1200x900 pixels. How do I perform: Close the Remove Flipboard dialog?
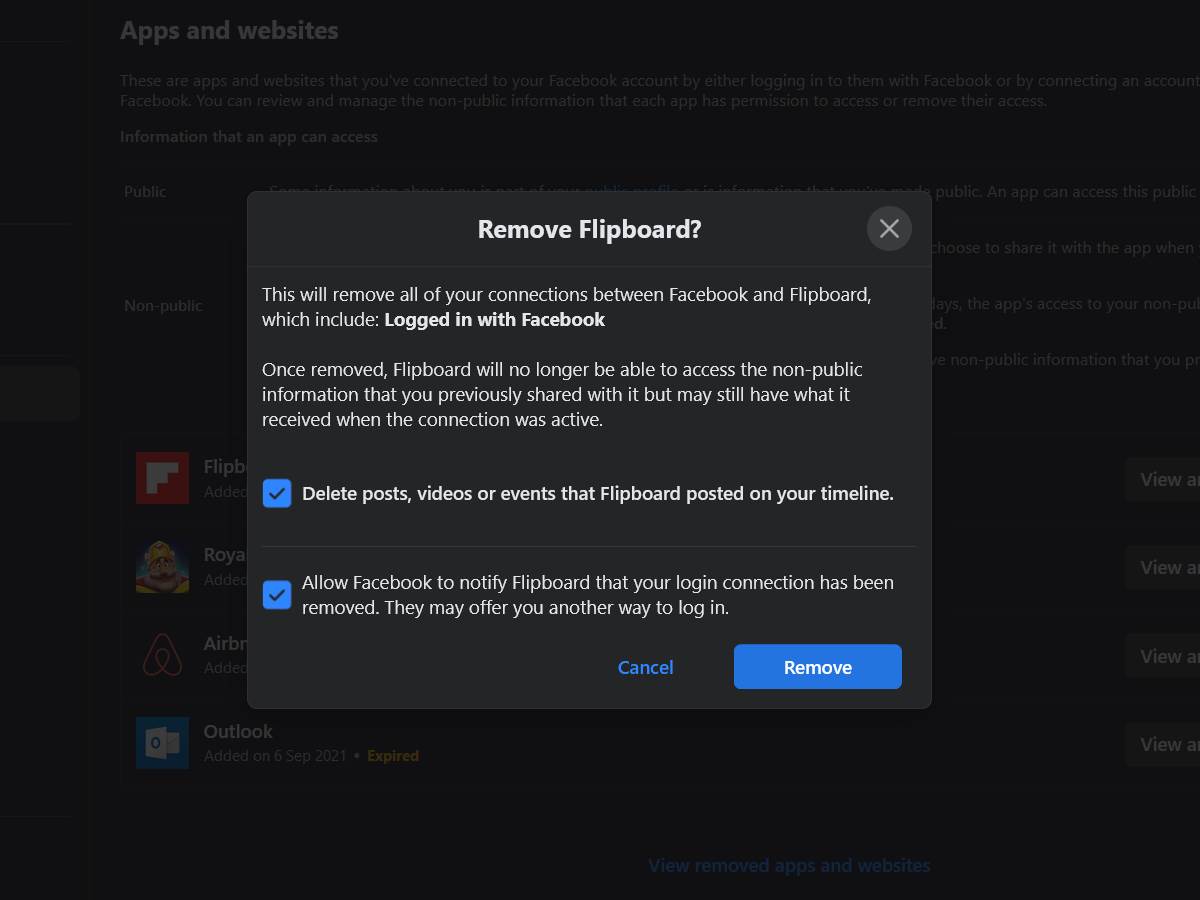889,228
